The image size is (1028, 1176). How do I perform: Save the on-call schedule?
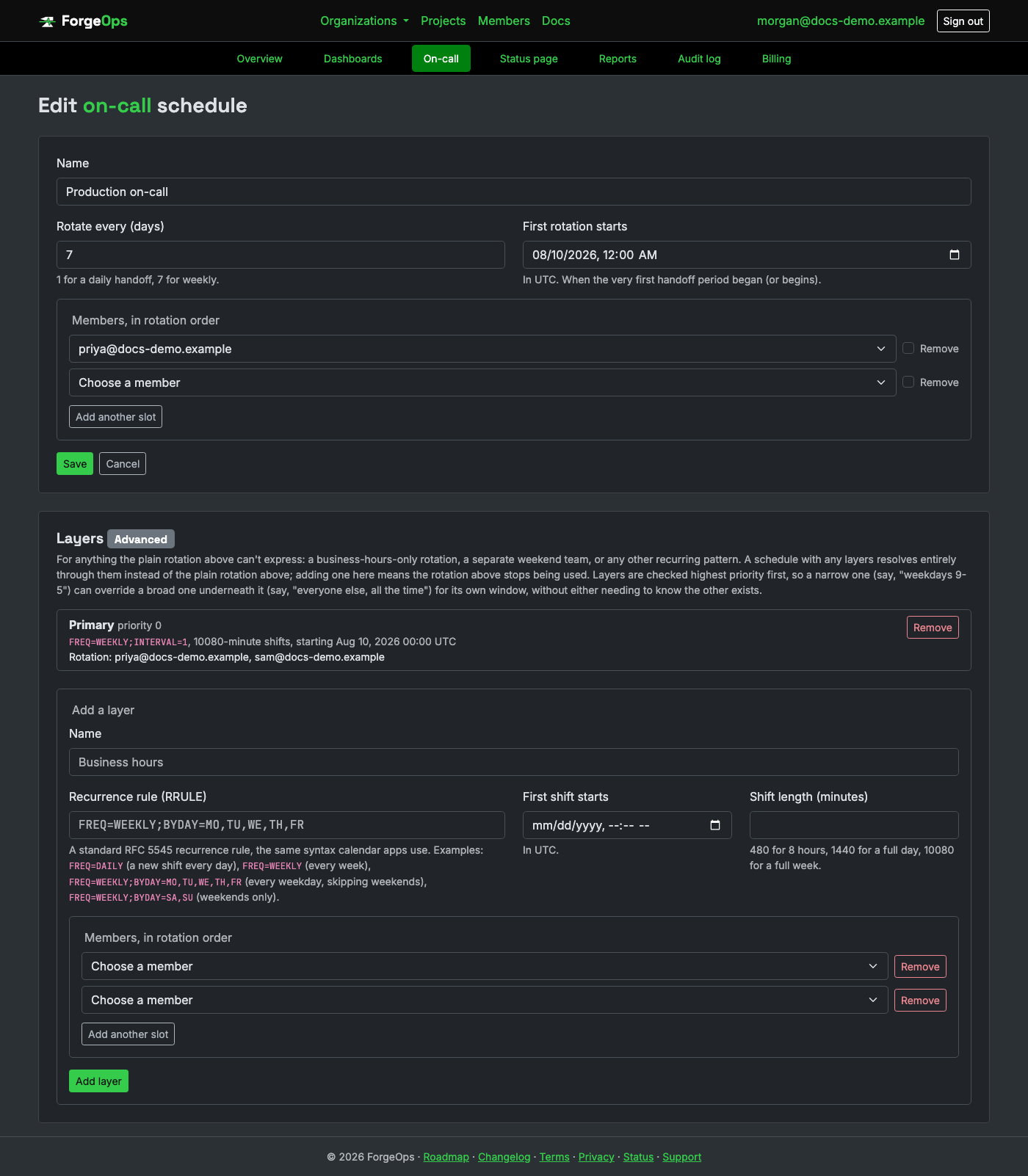pyautogui.click(x=75, y=464)
